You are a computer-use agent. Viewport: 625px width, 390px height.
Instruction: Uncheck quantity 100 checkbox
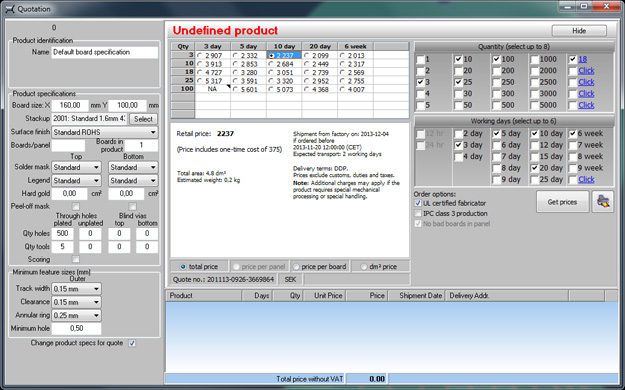(x=496, y=59)
